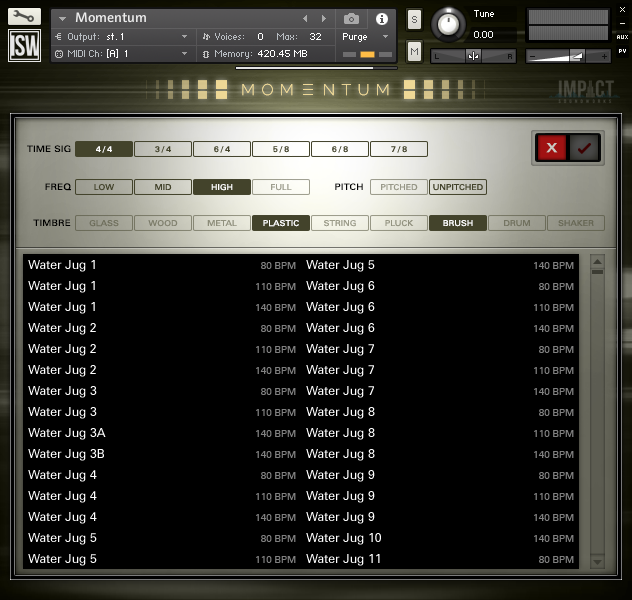Select Water Jug 1 at 110 BPM
Viewport: 632px width, 600px height.
[162, 286]
